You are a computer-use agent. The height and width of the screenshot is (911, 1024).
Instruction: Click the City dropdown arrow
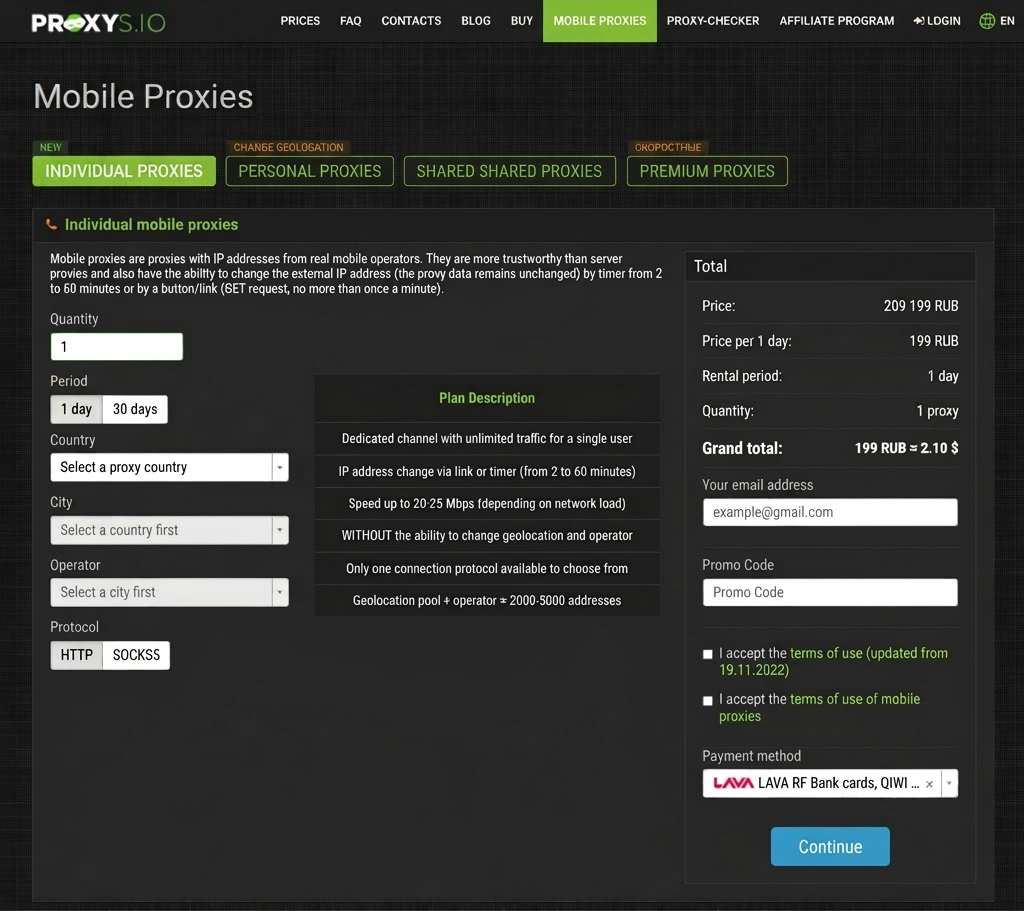click(x=280, y=530)
